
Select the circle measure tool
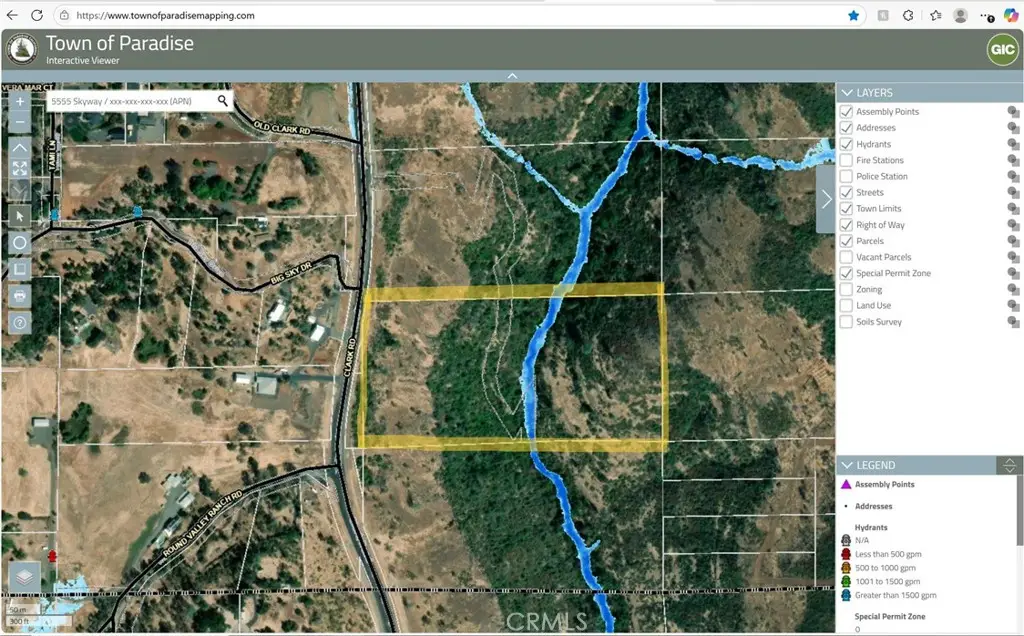pyautogui.click(x=20, y=243)
